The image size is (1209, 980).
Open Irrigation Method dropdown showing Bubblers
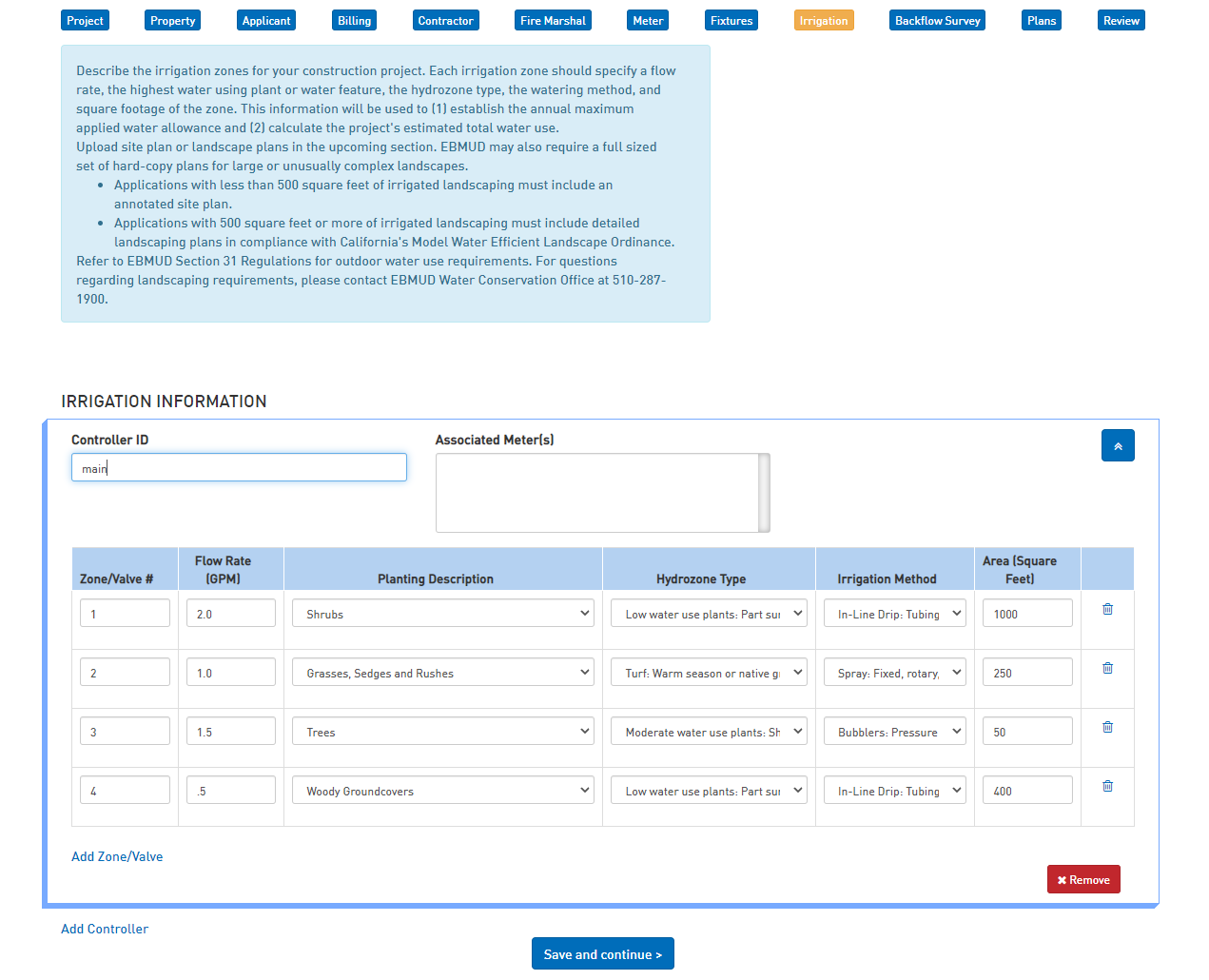point(894,732)
